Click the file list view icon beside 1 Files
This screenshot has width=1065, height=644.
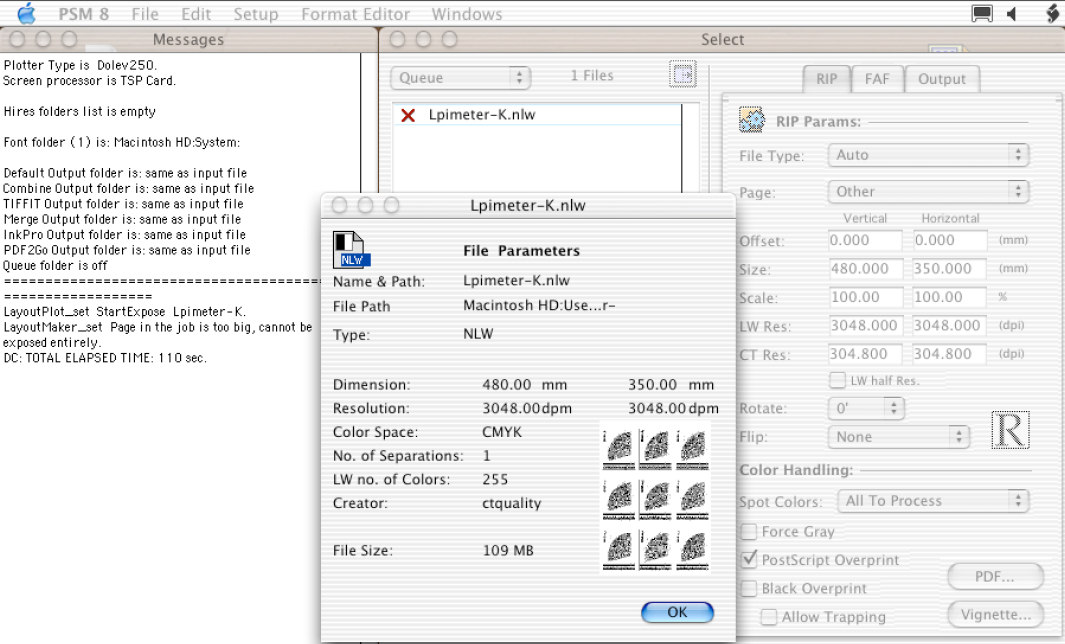683,74
